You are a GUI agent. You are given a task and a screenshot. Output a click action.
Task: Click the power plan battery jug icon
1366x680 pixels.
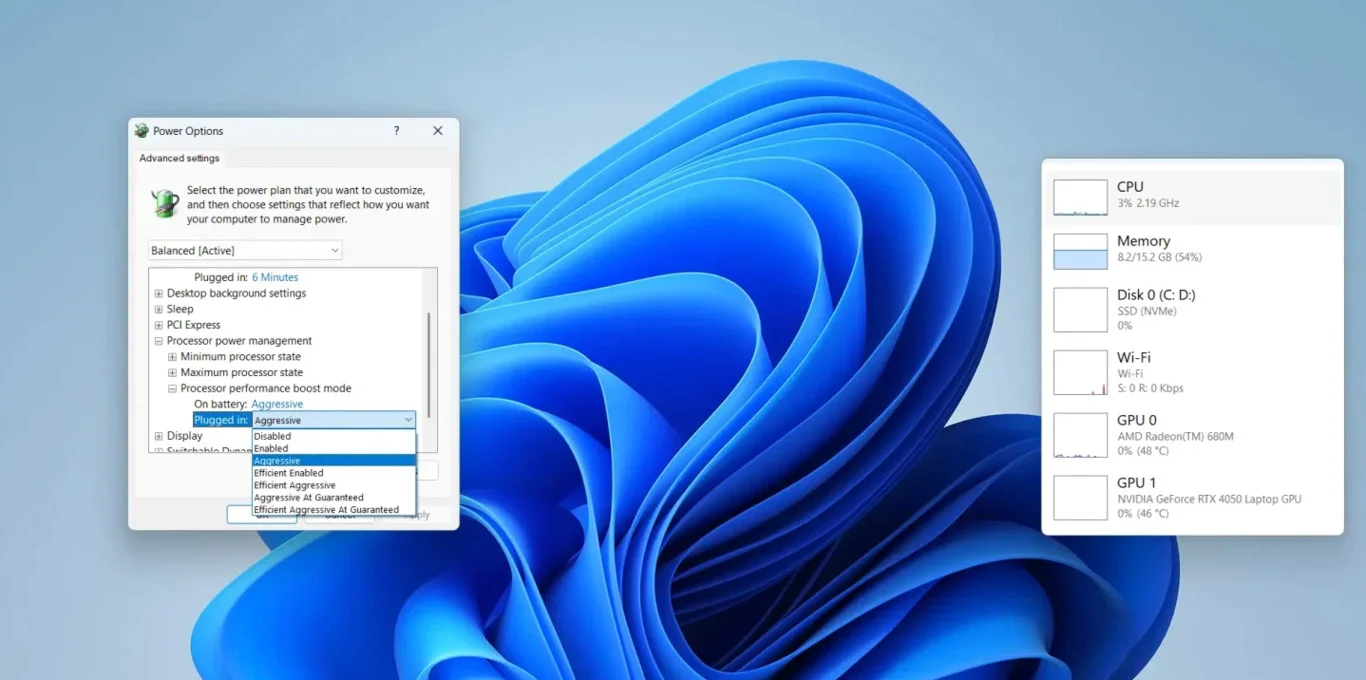pyautogui.click(x=165, y=203)
